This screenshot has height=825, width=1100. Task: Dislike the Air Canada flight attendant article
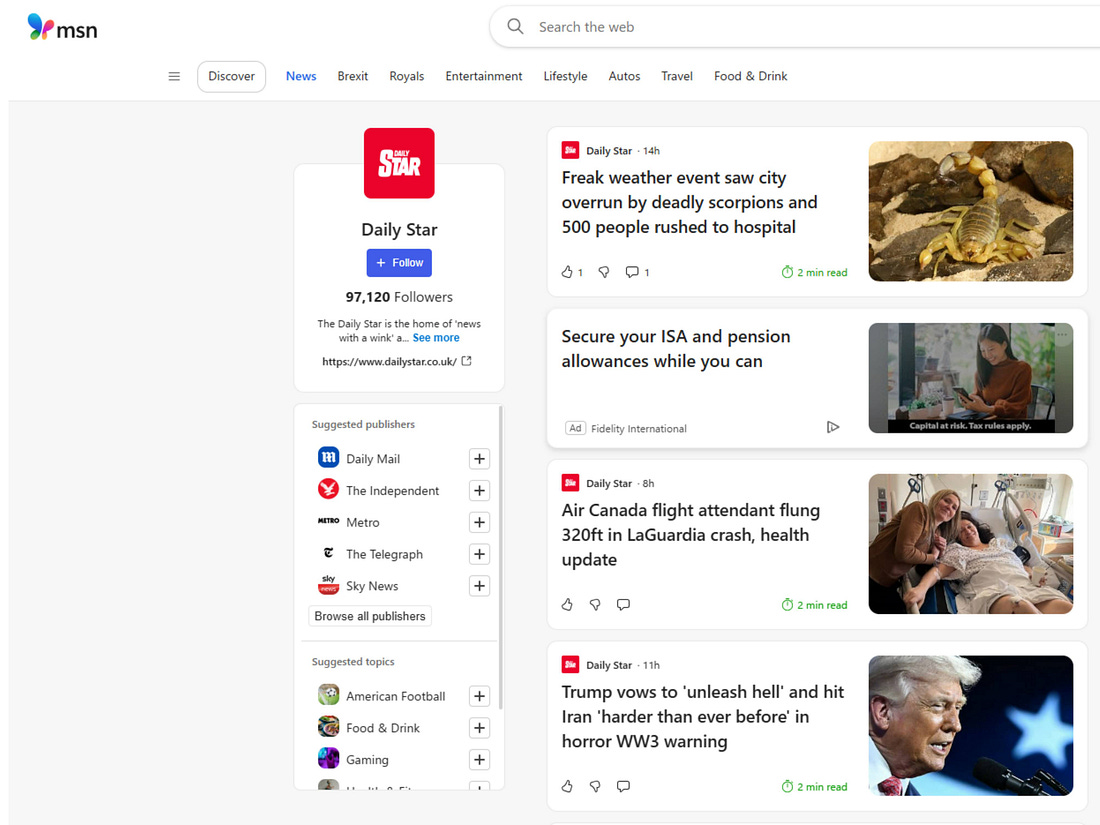pos(595,605)
